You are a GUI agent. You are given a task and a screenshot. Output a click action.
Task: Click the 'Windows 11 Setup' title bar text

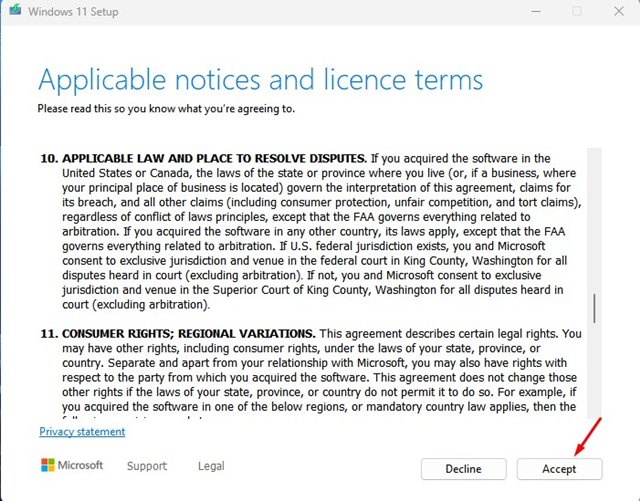coord(76,11)
